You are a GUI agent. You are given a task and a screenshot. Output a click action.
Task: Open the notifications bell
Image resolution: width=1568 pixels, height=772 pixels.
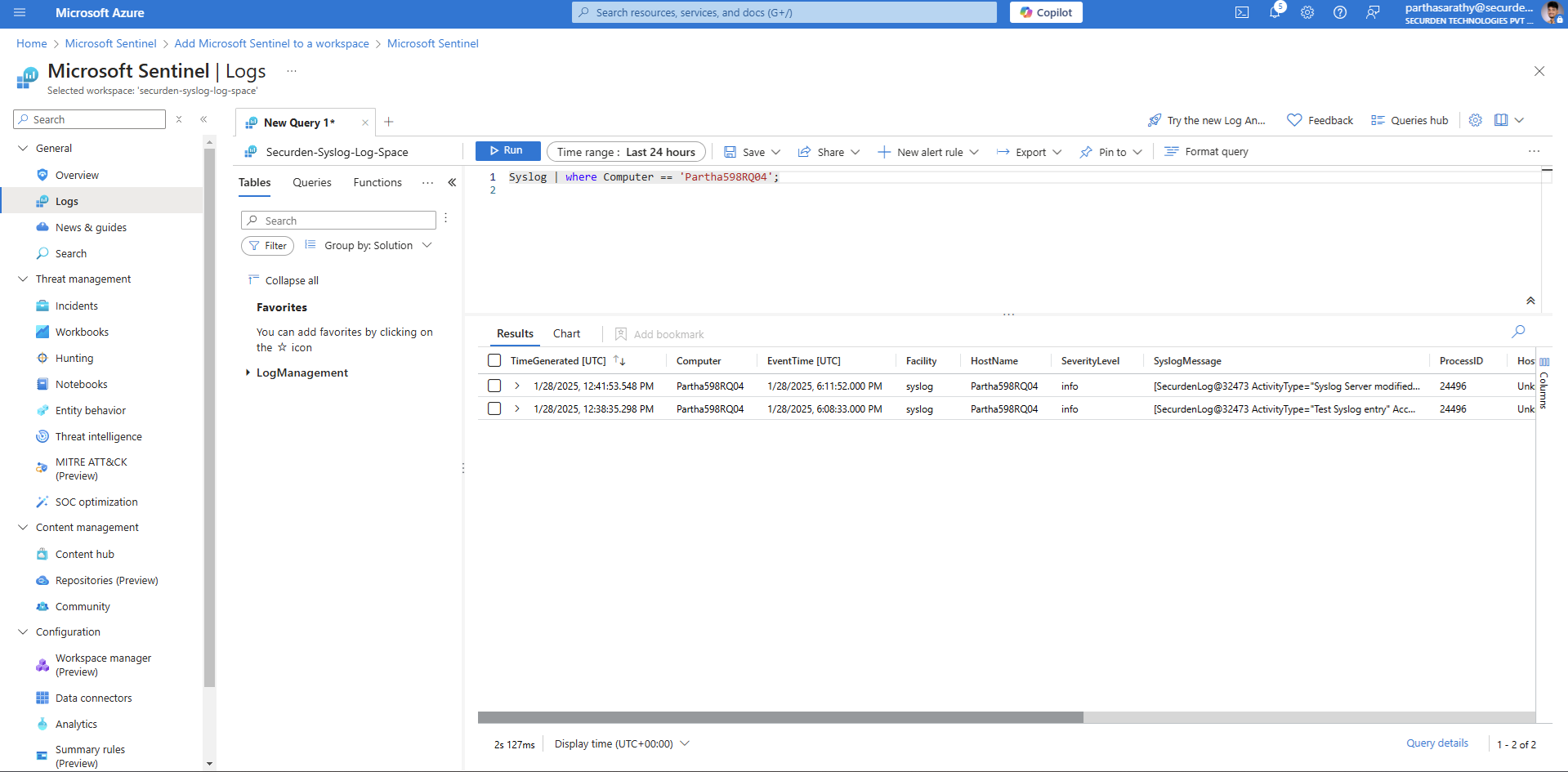point(1275,12)
